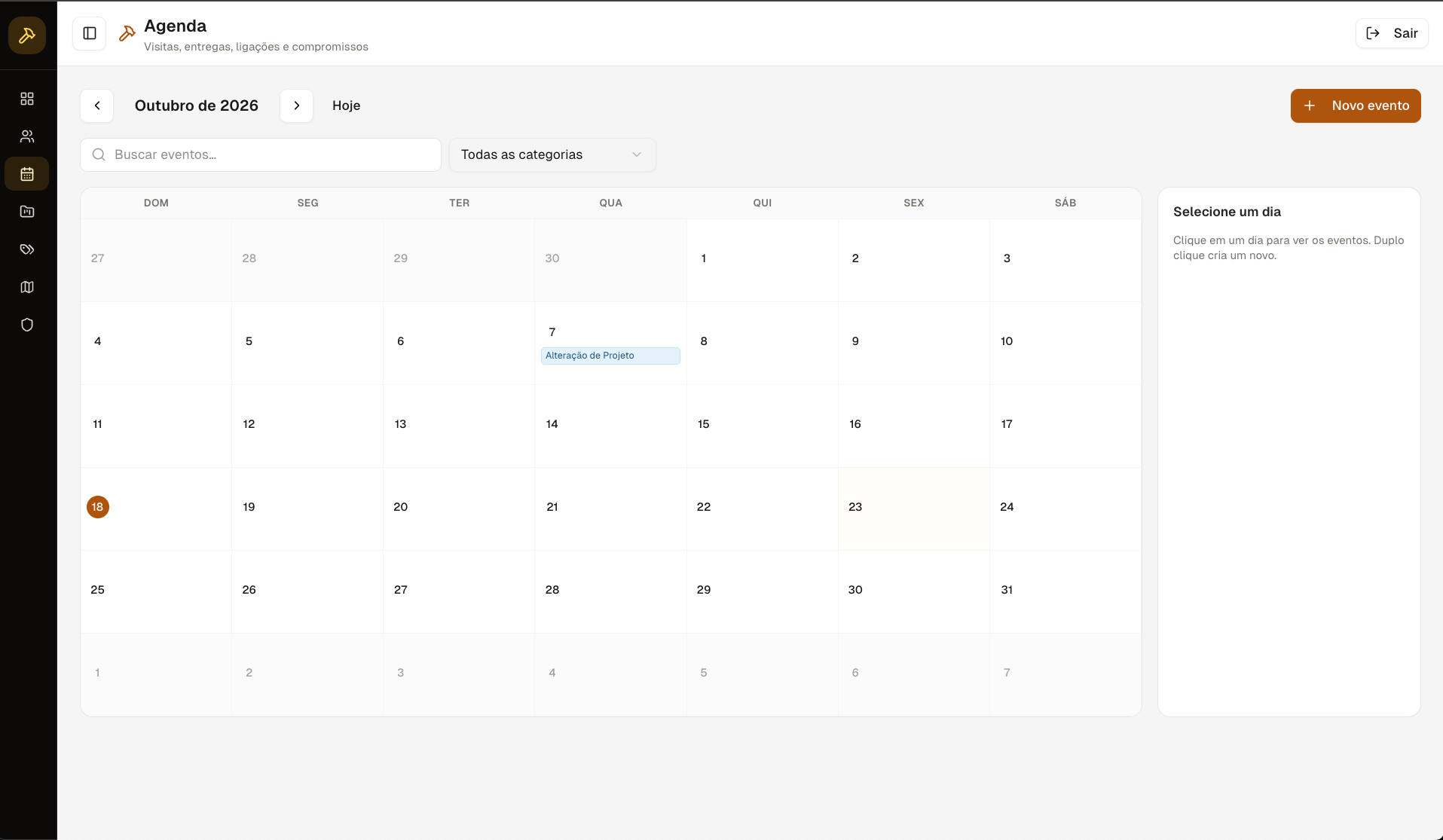Open the shield icon in sidebar
Viewport: 1443px width, 840px height.
point(27,325)
